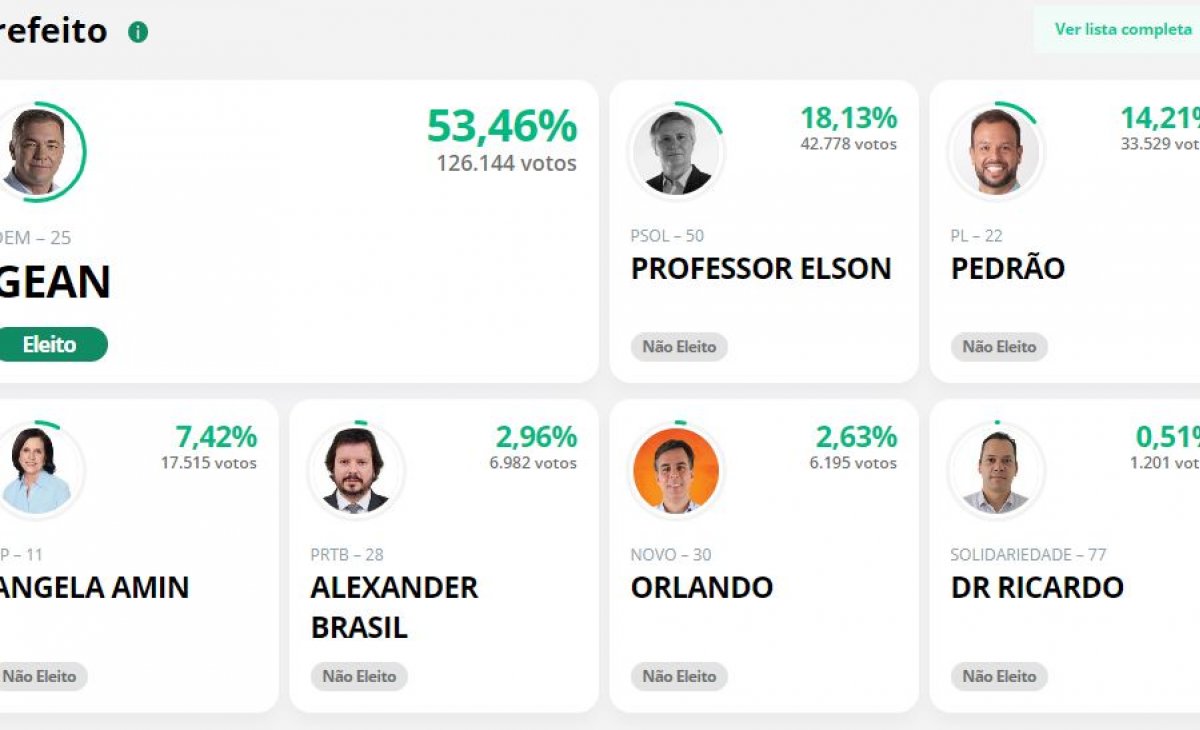
Task: Click Não Eleito badge under Pedrão
Action: click(999, 347)
